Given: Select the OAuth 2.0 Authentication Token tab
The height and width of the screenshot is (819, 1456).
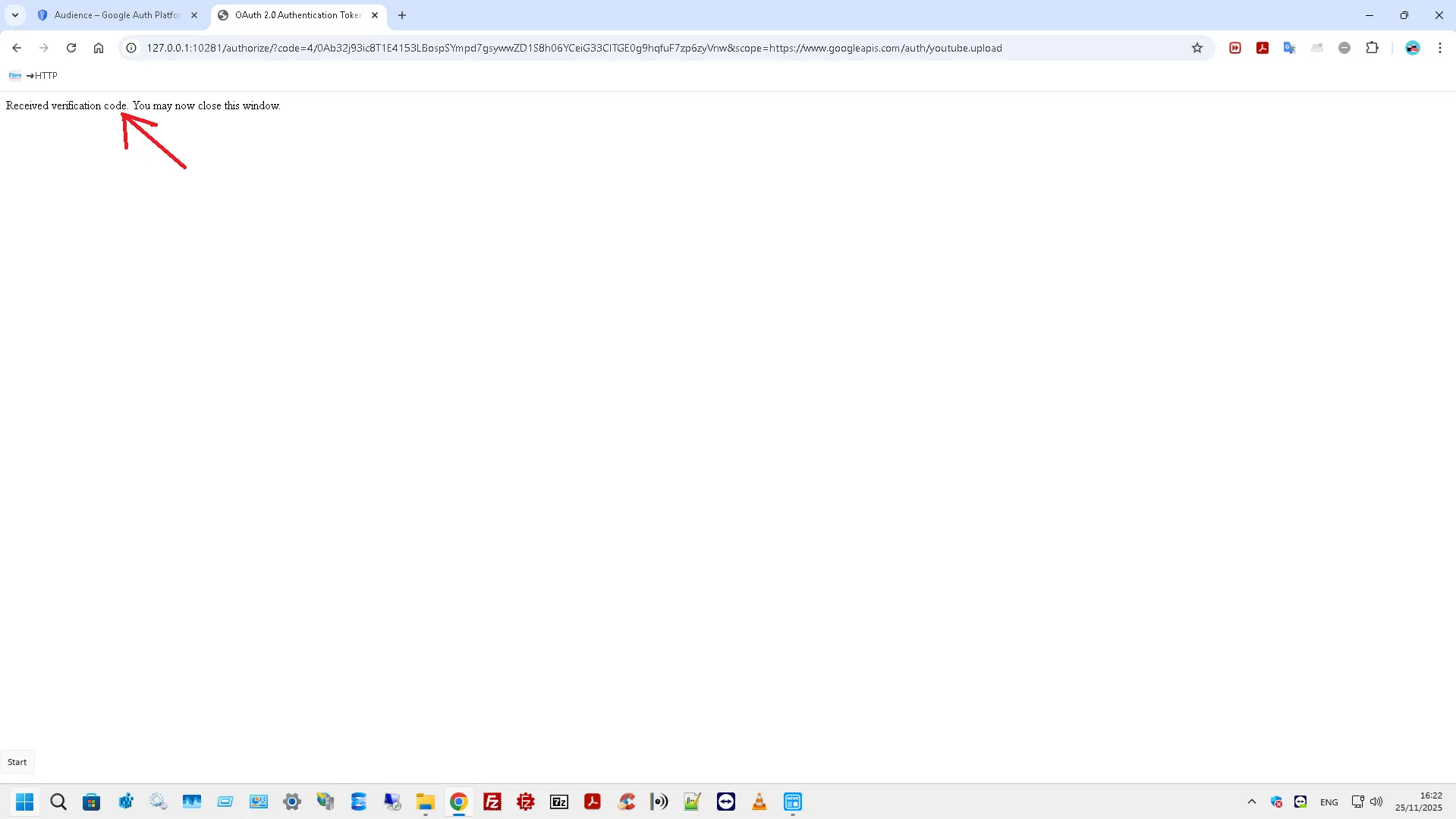Looking at the screenshot, I should point(297,15).
